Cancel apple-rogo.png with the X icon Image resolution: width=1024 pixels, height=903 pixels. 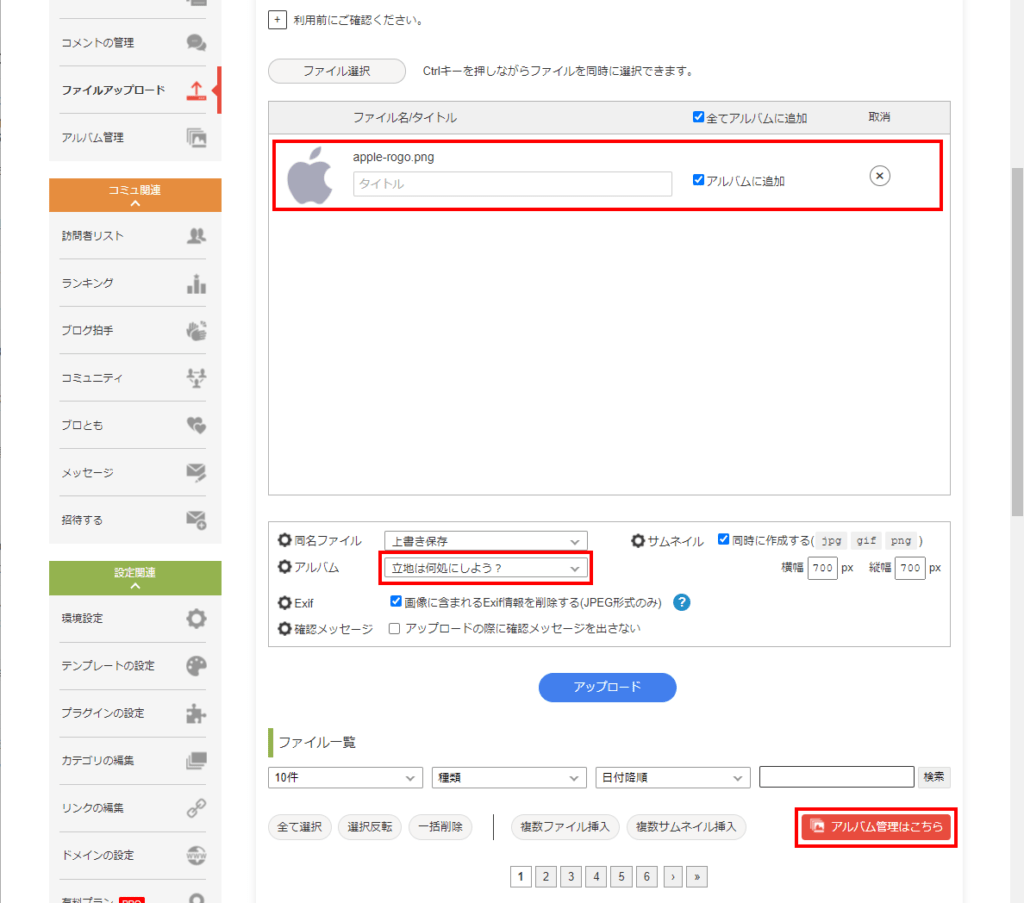point(879,176)
